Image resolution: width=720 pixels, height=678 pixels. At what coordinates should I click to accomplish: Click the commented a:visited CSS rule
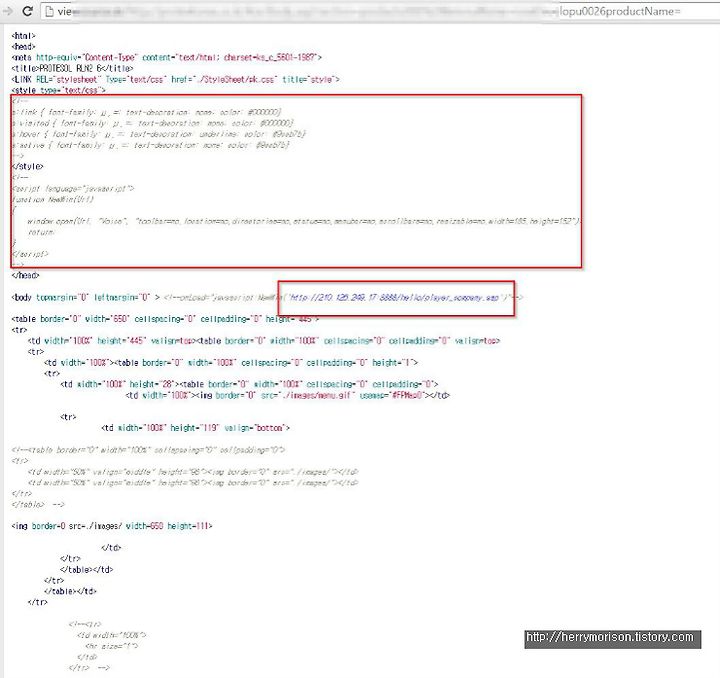coord(152,123)
